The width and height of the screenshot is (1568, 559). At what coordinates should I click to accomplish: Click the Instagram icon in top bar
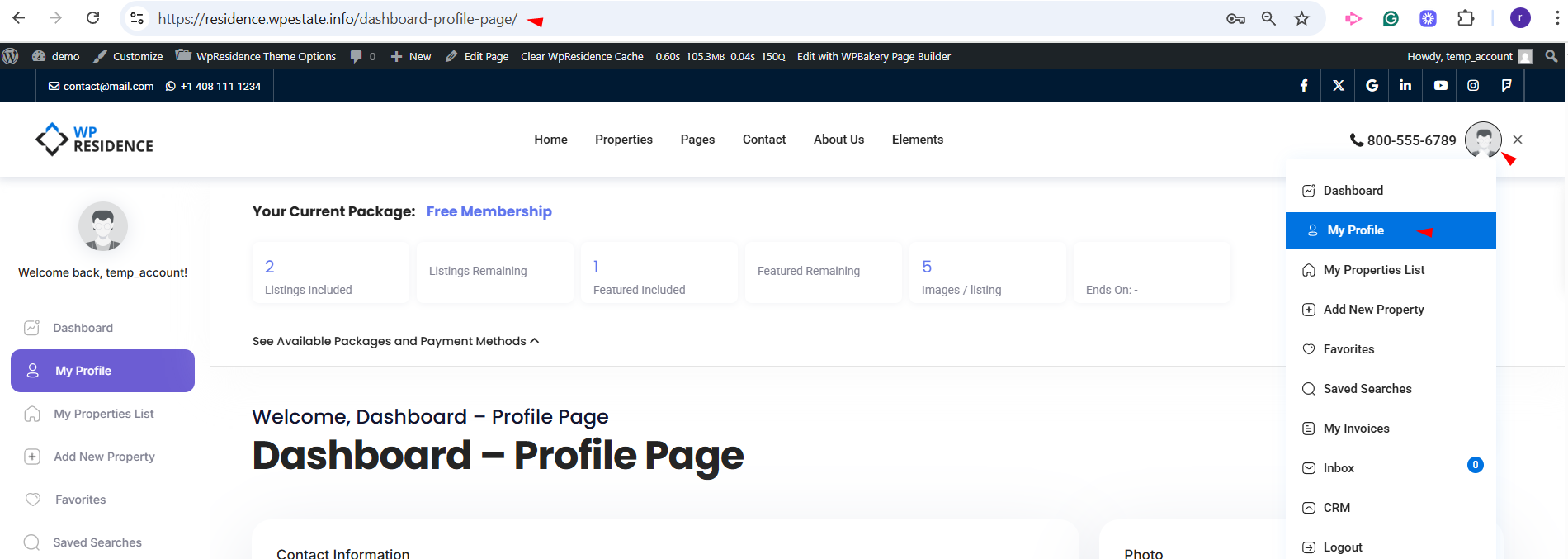point(1473,86)
